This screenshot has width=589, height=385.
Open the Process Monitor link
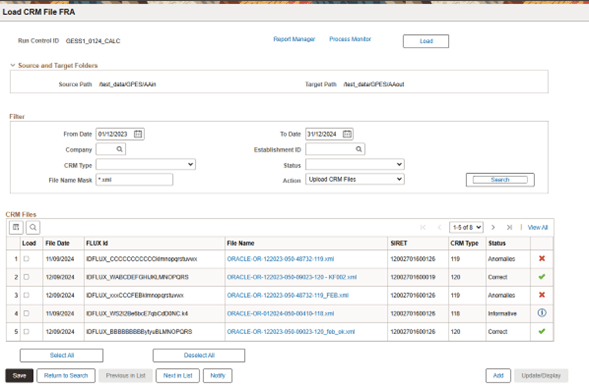click(x=350, y=39)
